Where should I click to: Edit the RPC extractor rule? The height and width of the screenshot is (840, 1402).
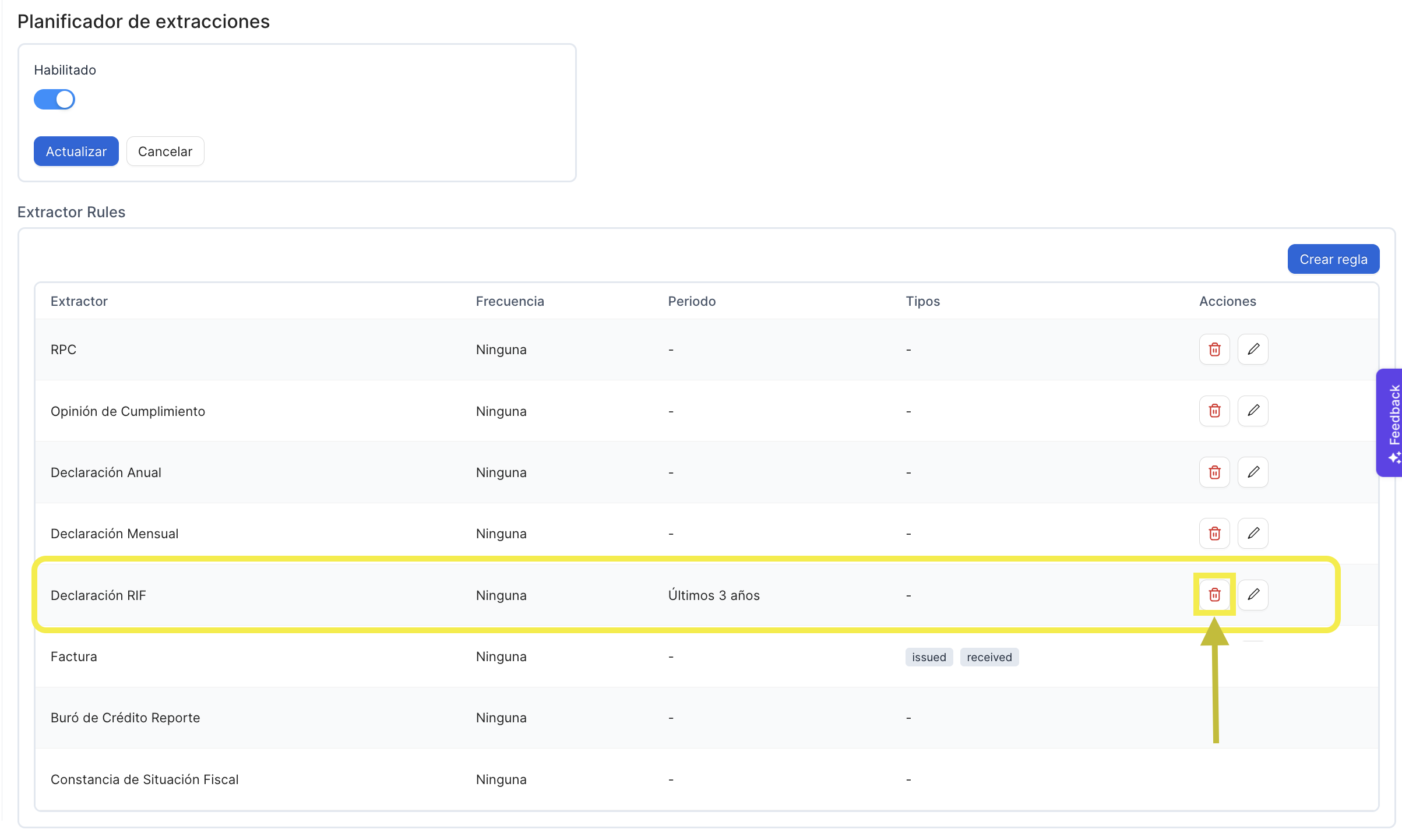coord(1253,350)
